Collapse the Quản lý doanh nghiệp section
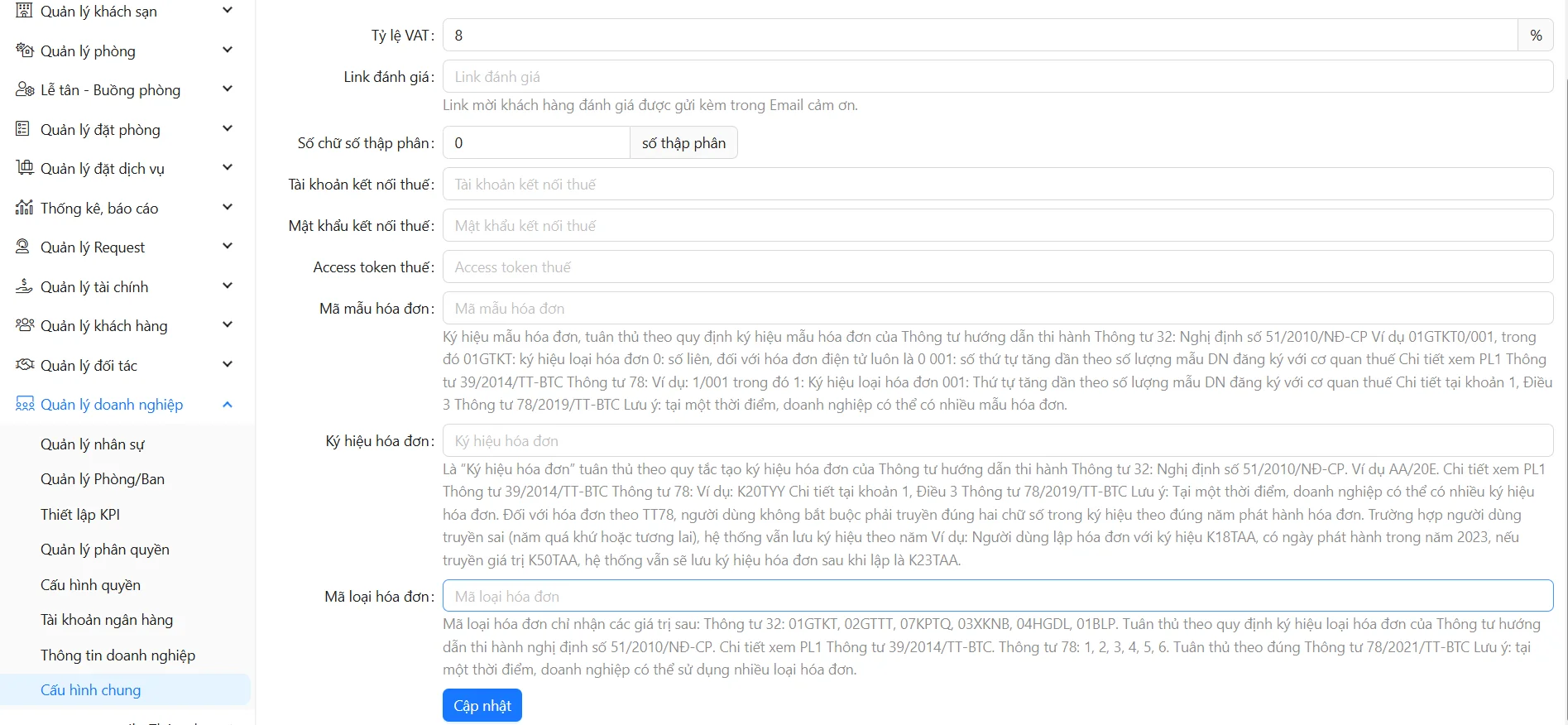The width and height of the screenshot is (1568, 725). (228, 405)
